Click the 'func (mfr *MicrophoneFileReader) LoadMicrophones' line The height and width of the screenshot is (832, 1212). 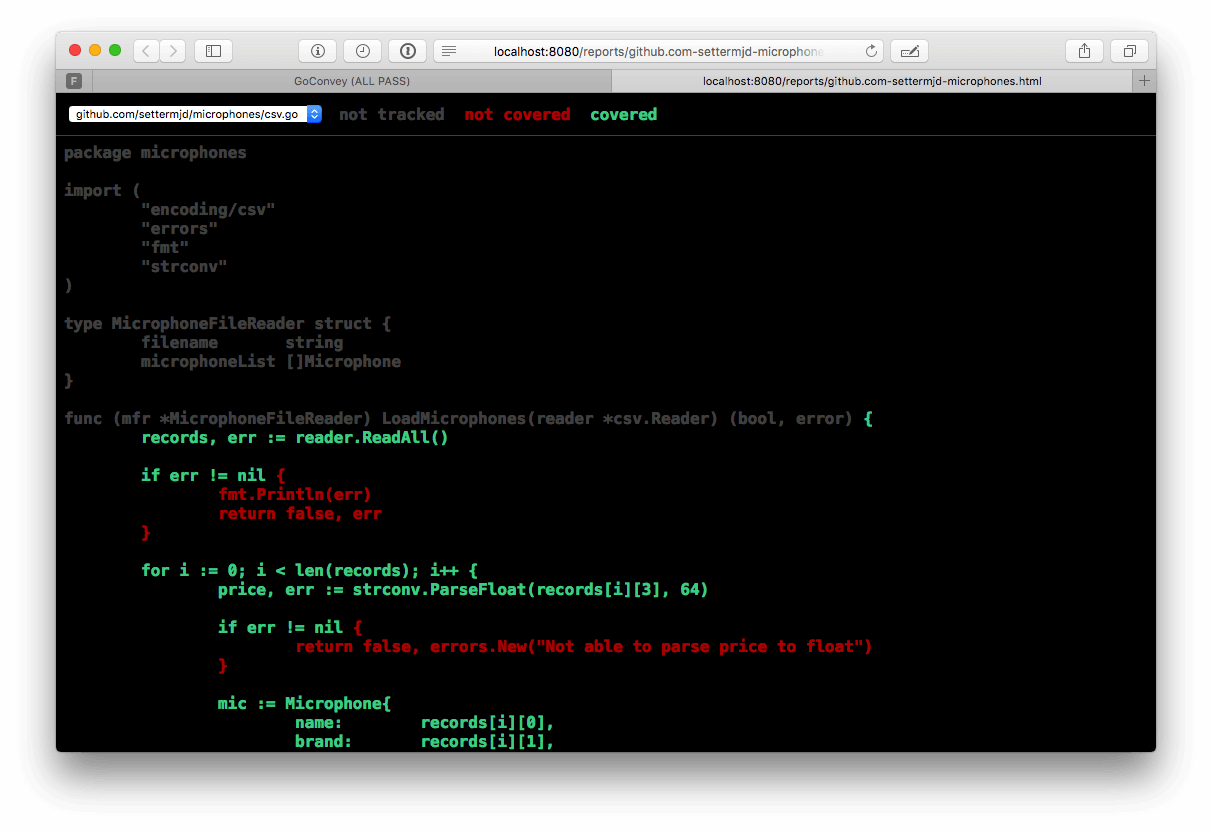tap(468, 419)
